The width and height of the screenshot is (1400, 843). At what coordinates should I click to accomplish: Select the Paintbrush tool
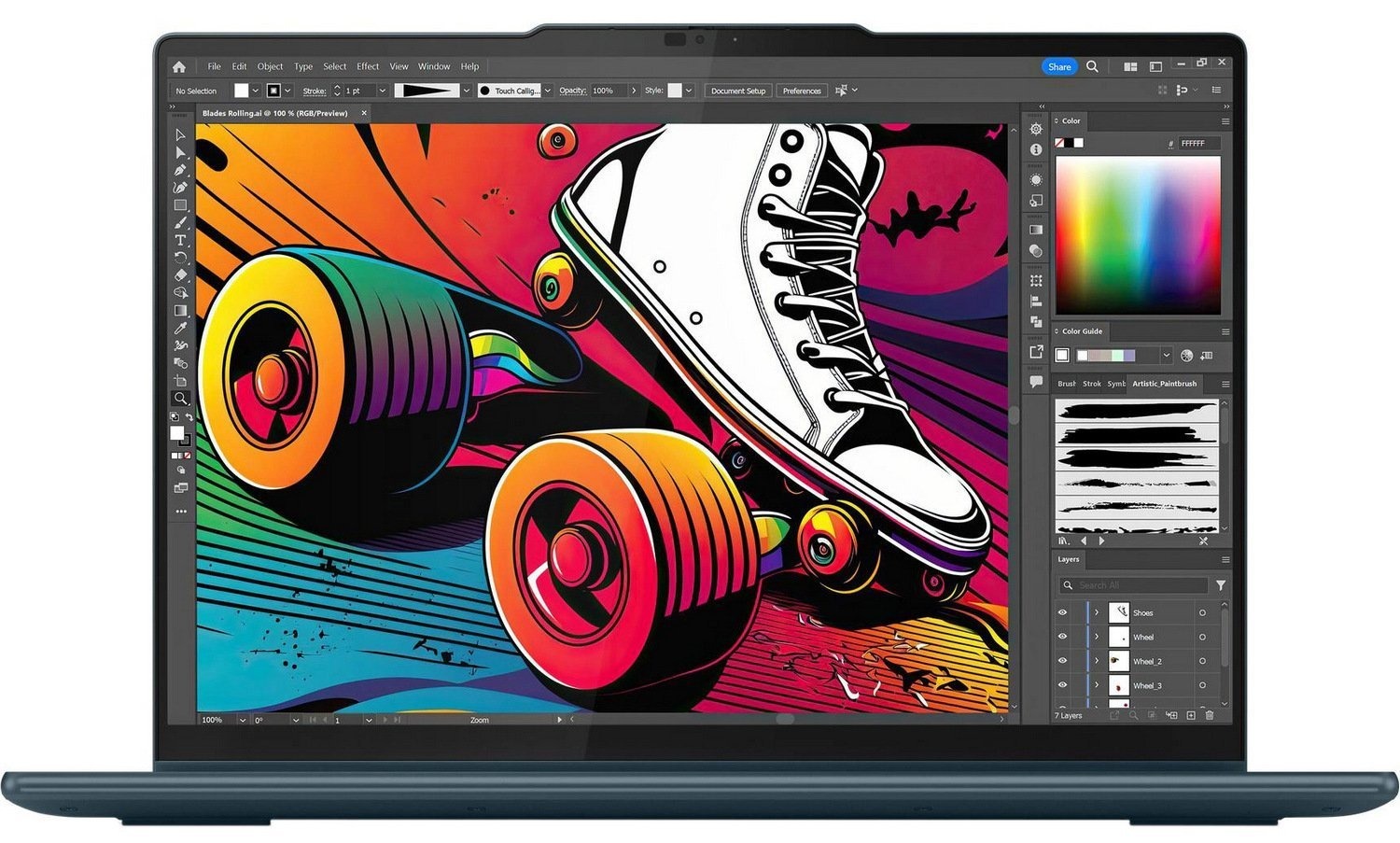tap(180, 222)
